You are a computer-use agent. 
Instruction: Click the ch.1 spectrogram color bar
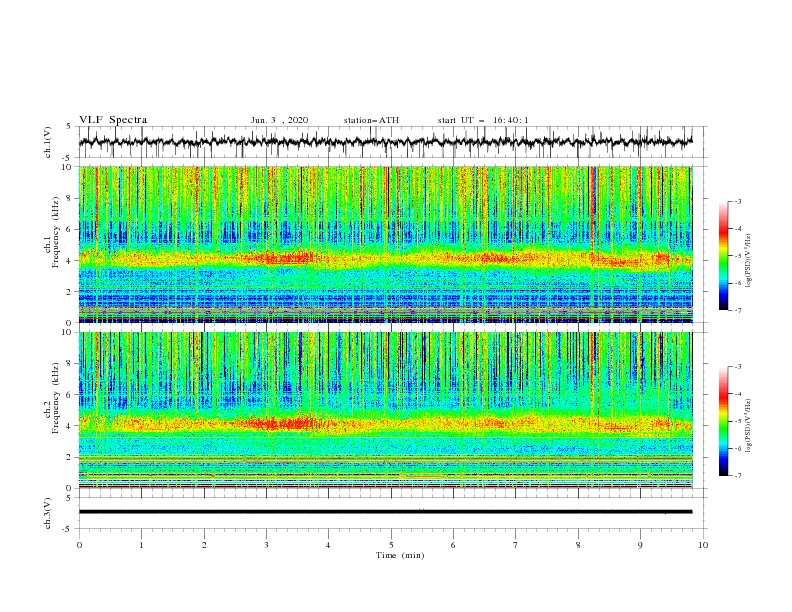(x=723, y=256)
